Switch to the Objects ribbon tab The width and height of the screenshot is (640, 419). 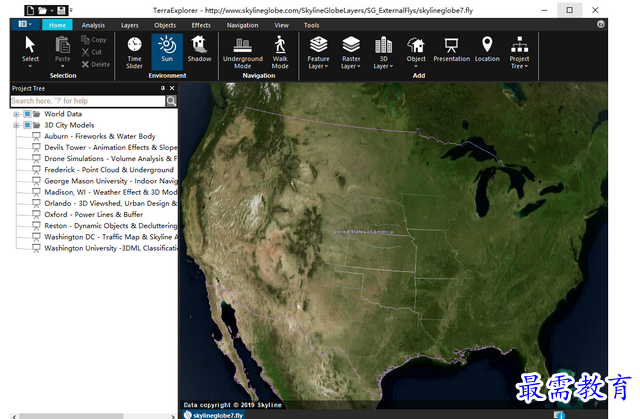tap(165, 25)
